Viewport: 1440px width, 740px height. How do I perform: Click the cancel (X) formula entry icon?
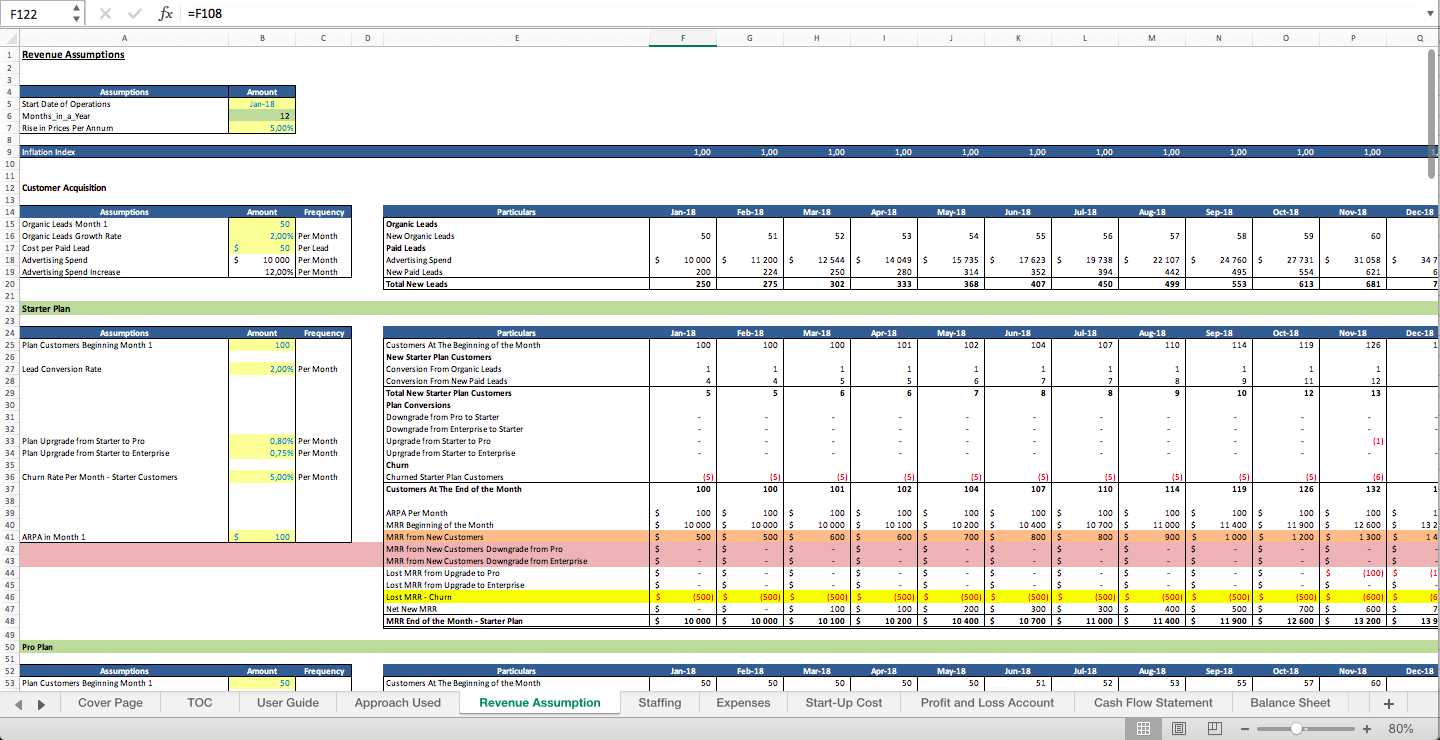click(106, 14)
